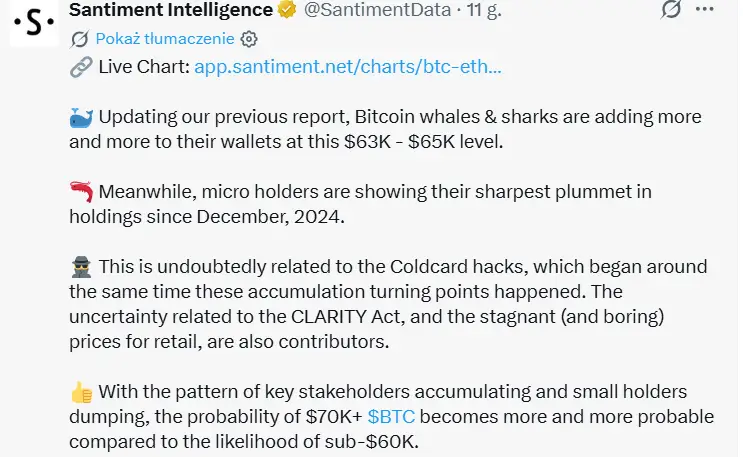This screenshot has width=743, height=457.
Task: Open translation settings gear icon
Action: click(249, 39)
